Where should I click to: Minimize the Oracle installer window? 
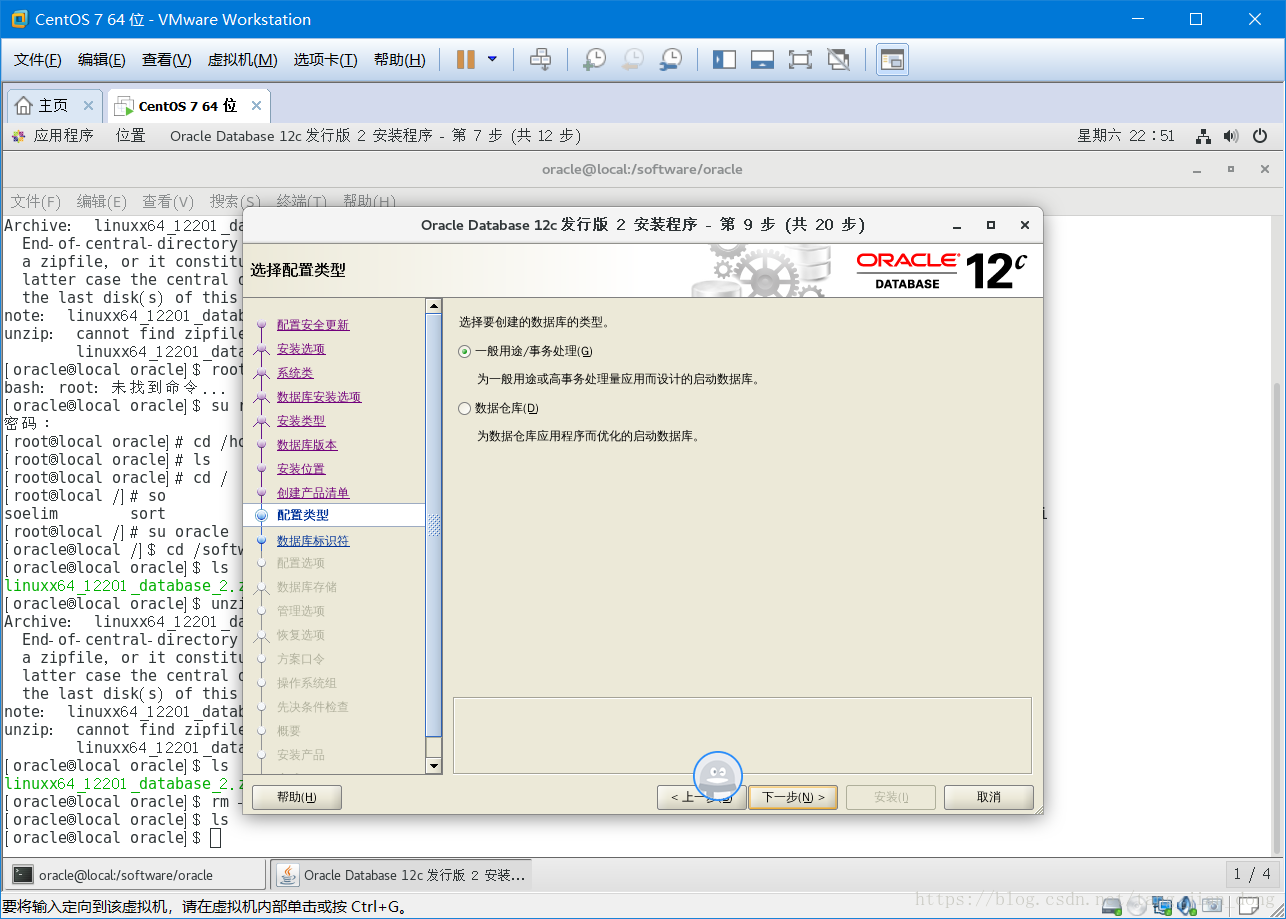957,225
